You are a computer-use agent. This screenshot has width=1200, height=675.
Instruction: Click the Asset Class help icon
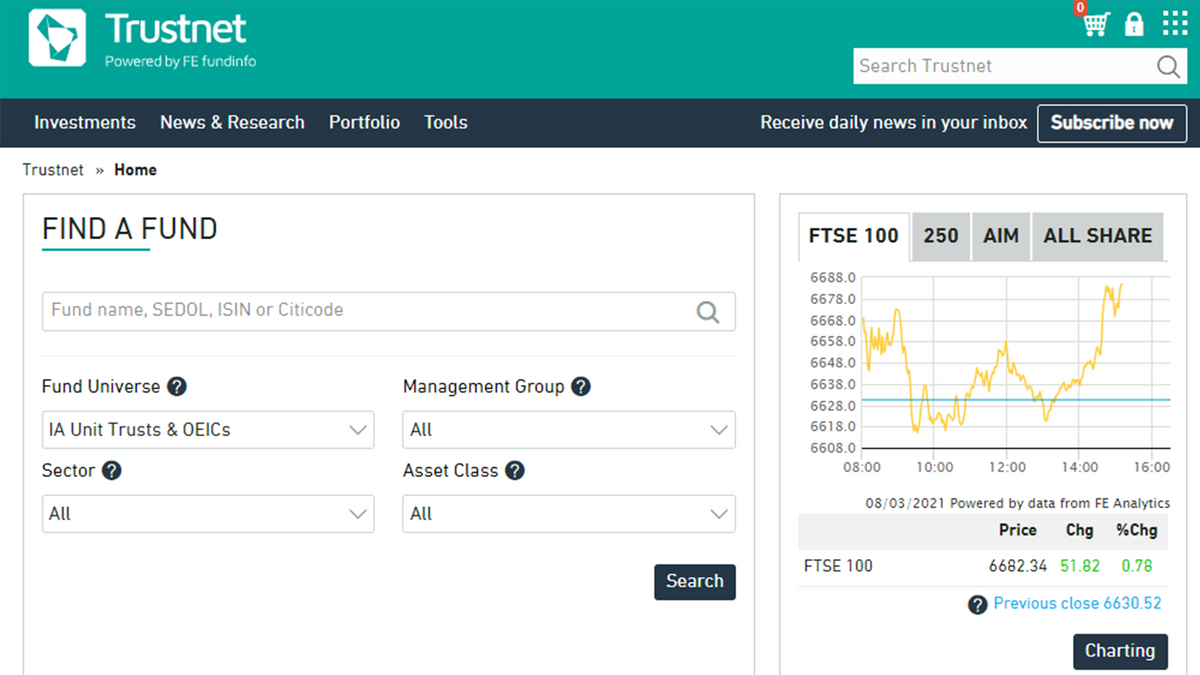tap(515, 470)
